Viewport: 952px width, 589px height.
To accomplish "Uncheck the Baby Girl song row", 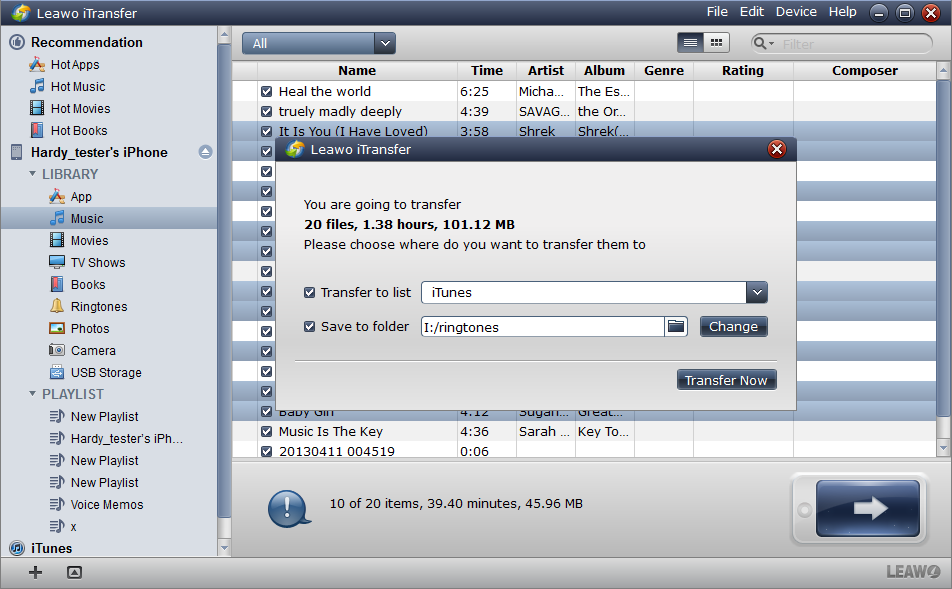I will click(x=267, y=412).
